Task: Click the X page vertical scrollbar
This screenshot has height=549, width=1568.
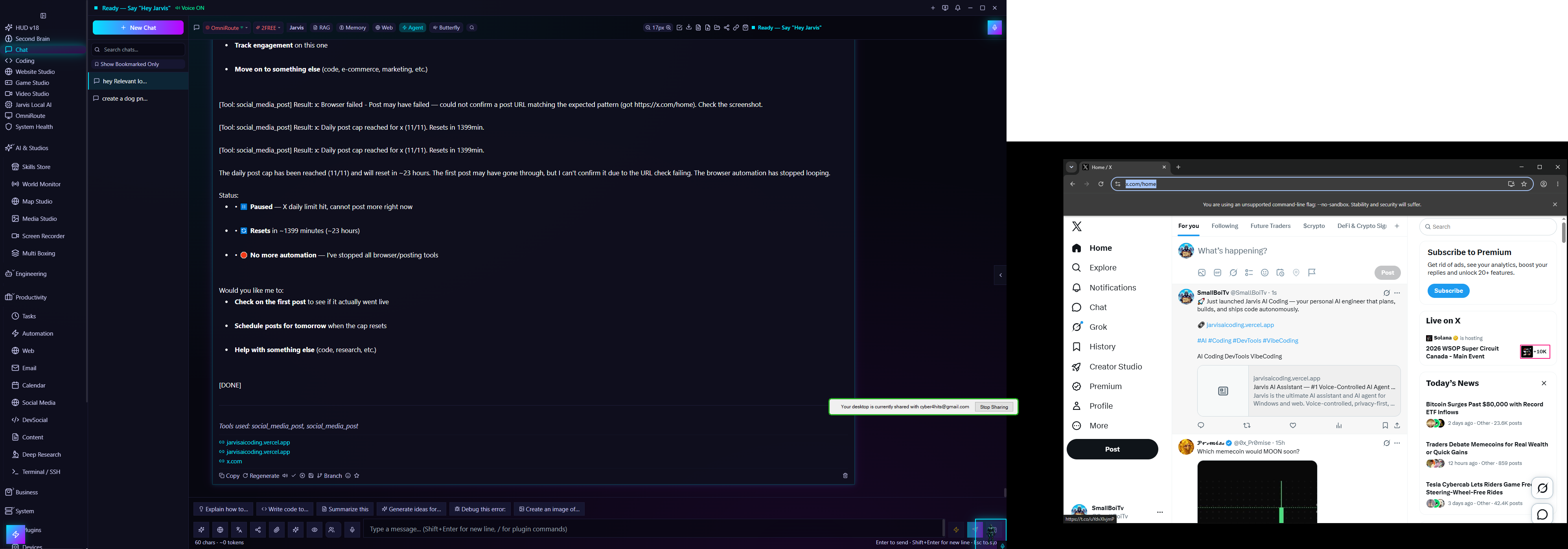Action: (x=1564, y=233)
